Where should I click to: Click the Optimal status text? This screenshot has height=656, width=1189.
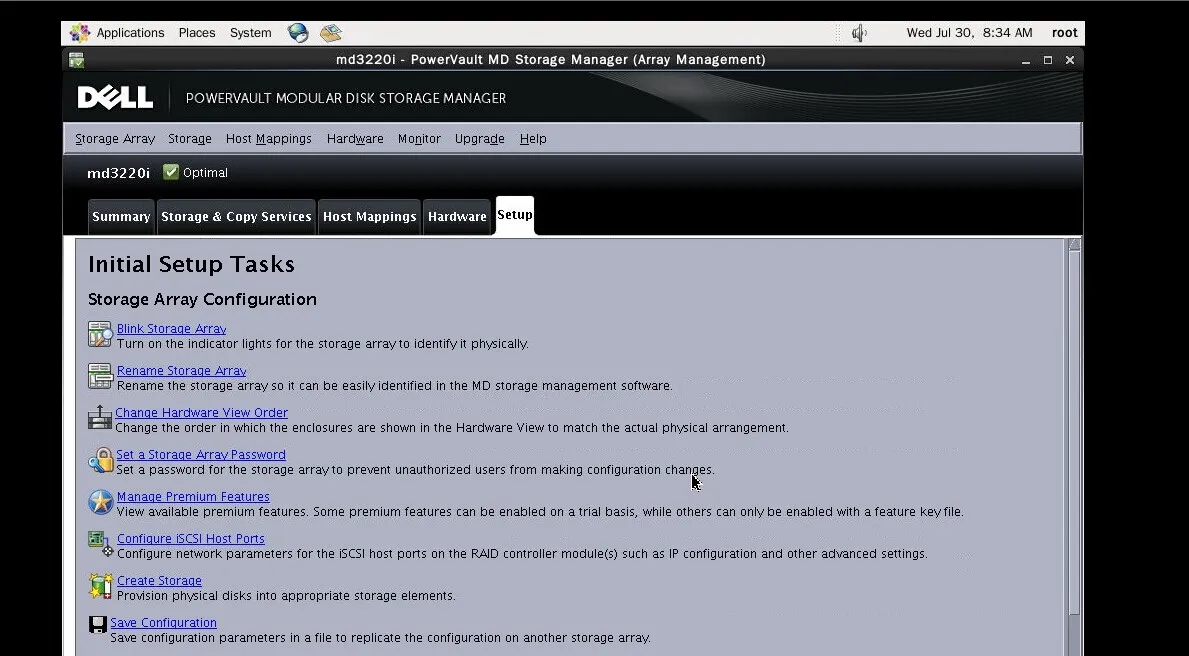(205, 173)
